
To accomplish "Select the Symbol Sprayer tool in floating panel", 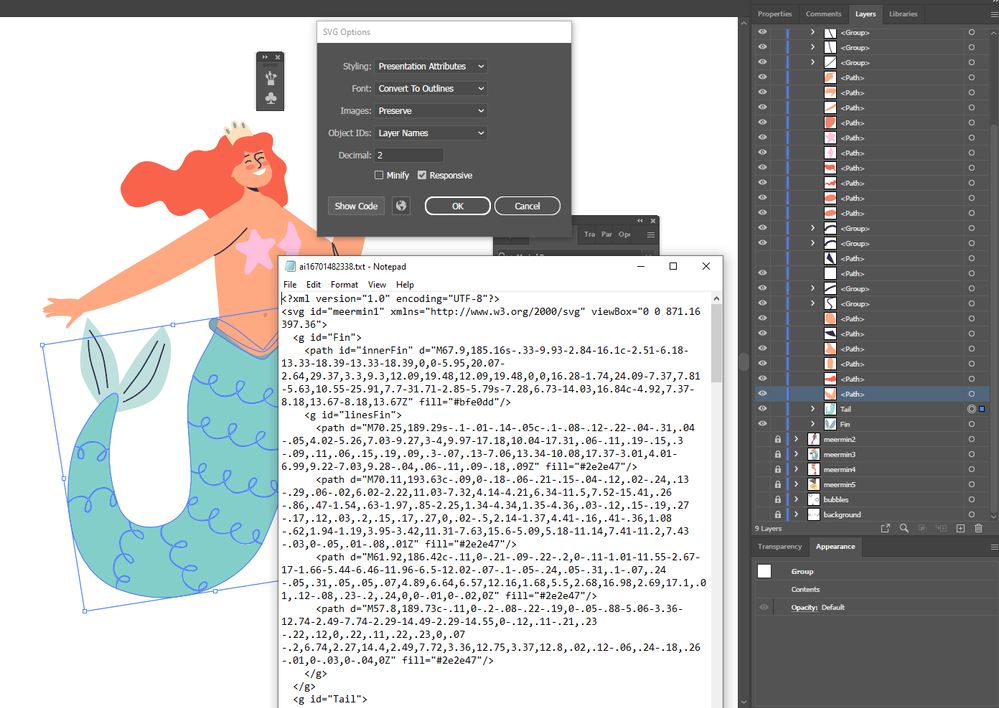I will (271, 78).
